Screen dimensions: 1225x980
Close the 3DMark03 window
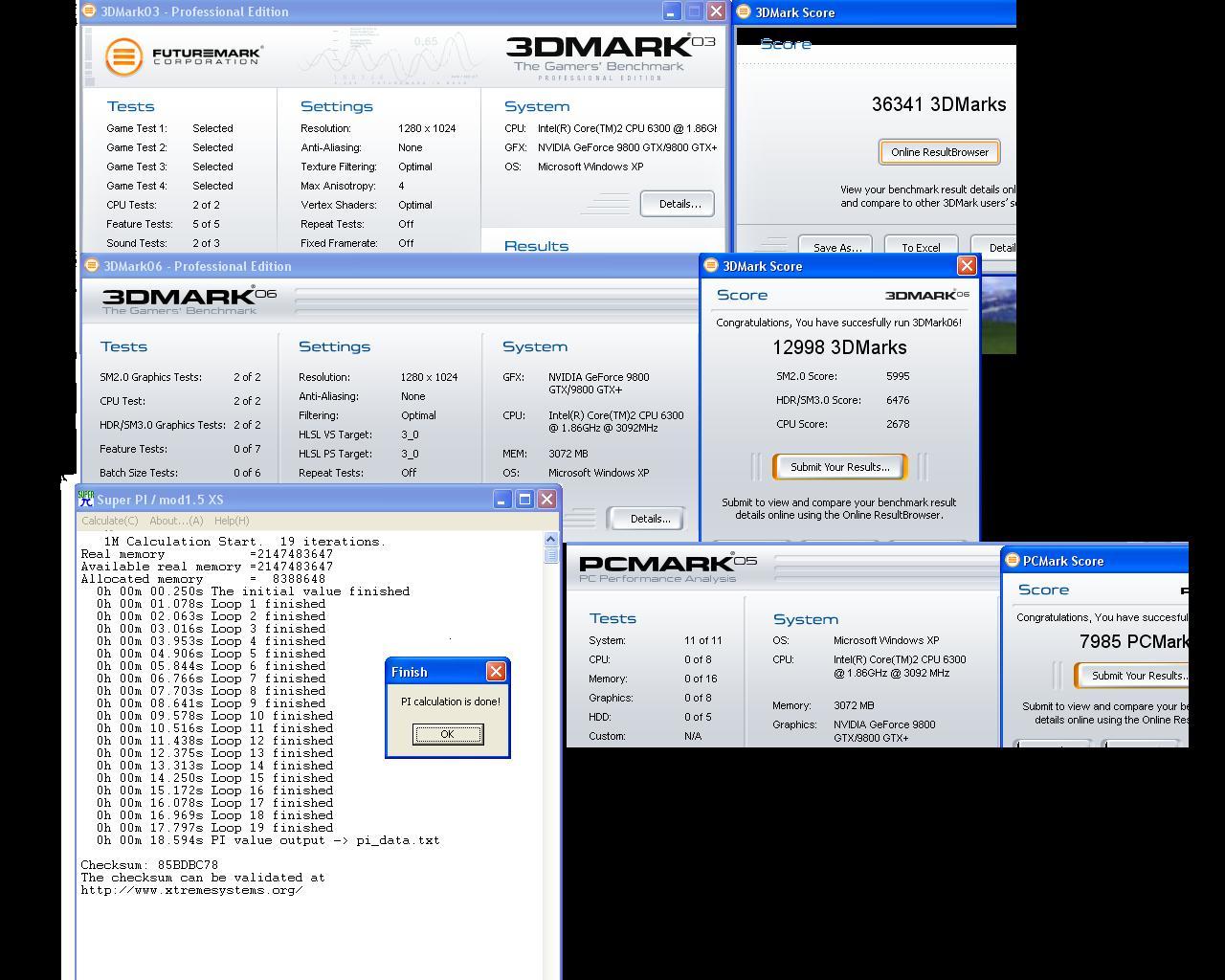coord(716,11)
